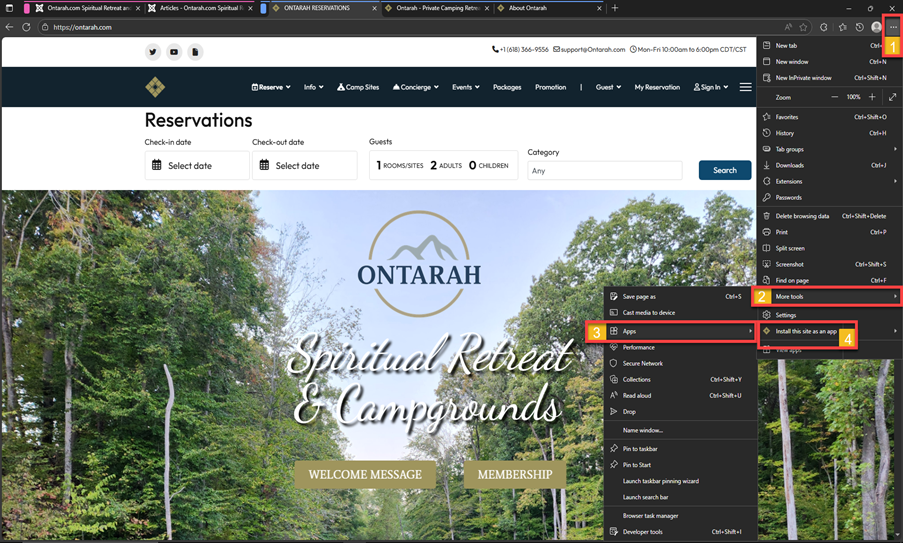Screen dimensions: 903x543
Task: Expand the Info dropdown in navbar
Action: (313, 87)
